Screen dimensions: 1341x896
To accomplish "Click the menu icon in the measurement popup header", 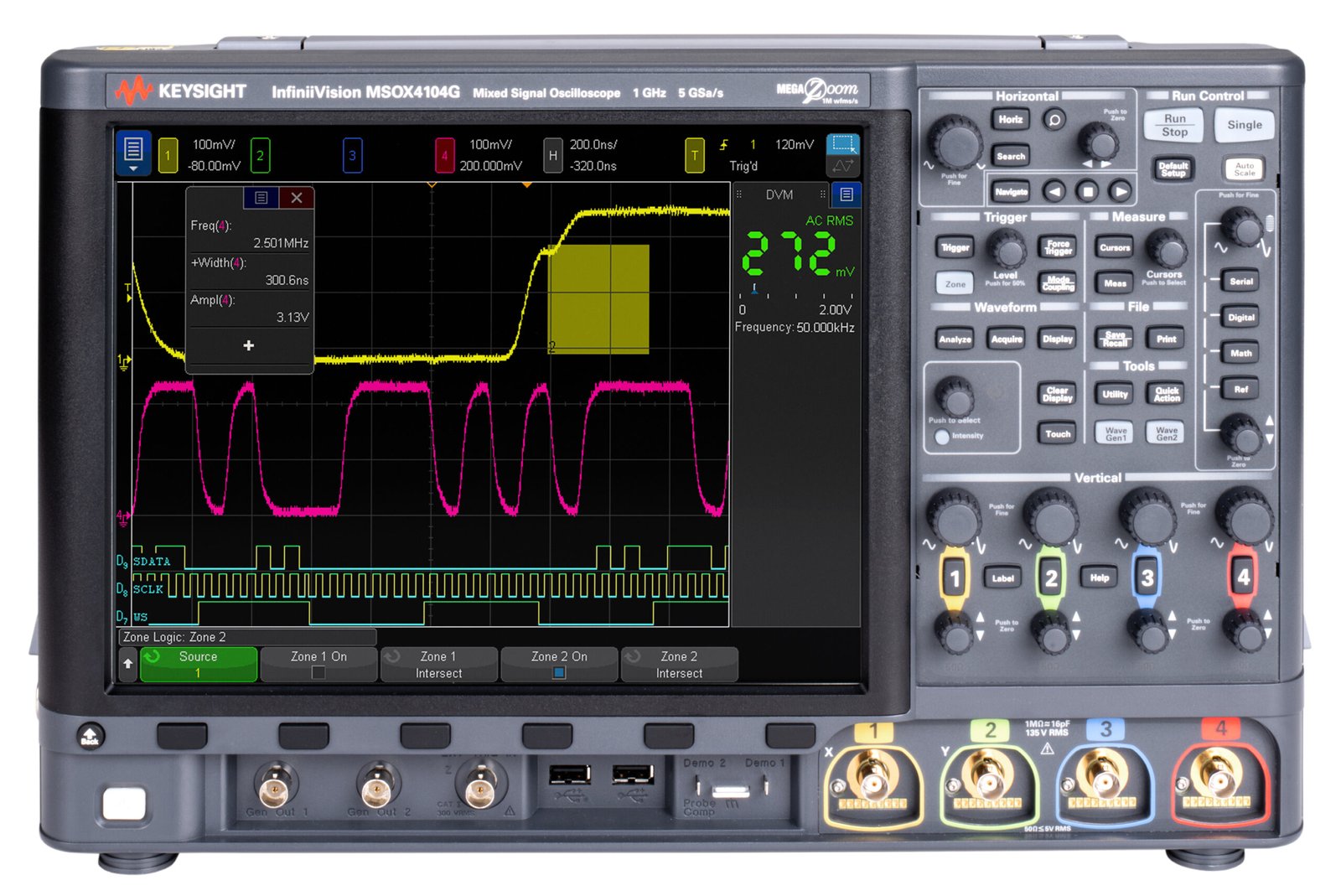I will pyautogui.click(x=261, y=199).
